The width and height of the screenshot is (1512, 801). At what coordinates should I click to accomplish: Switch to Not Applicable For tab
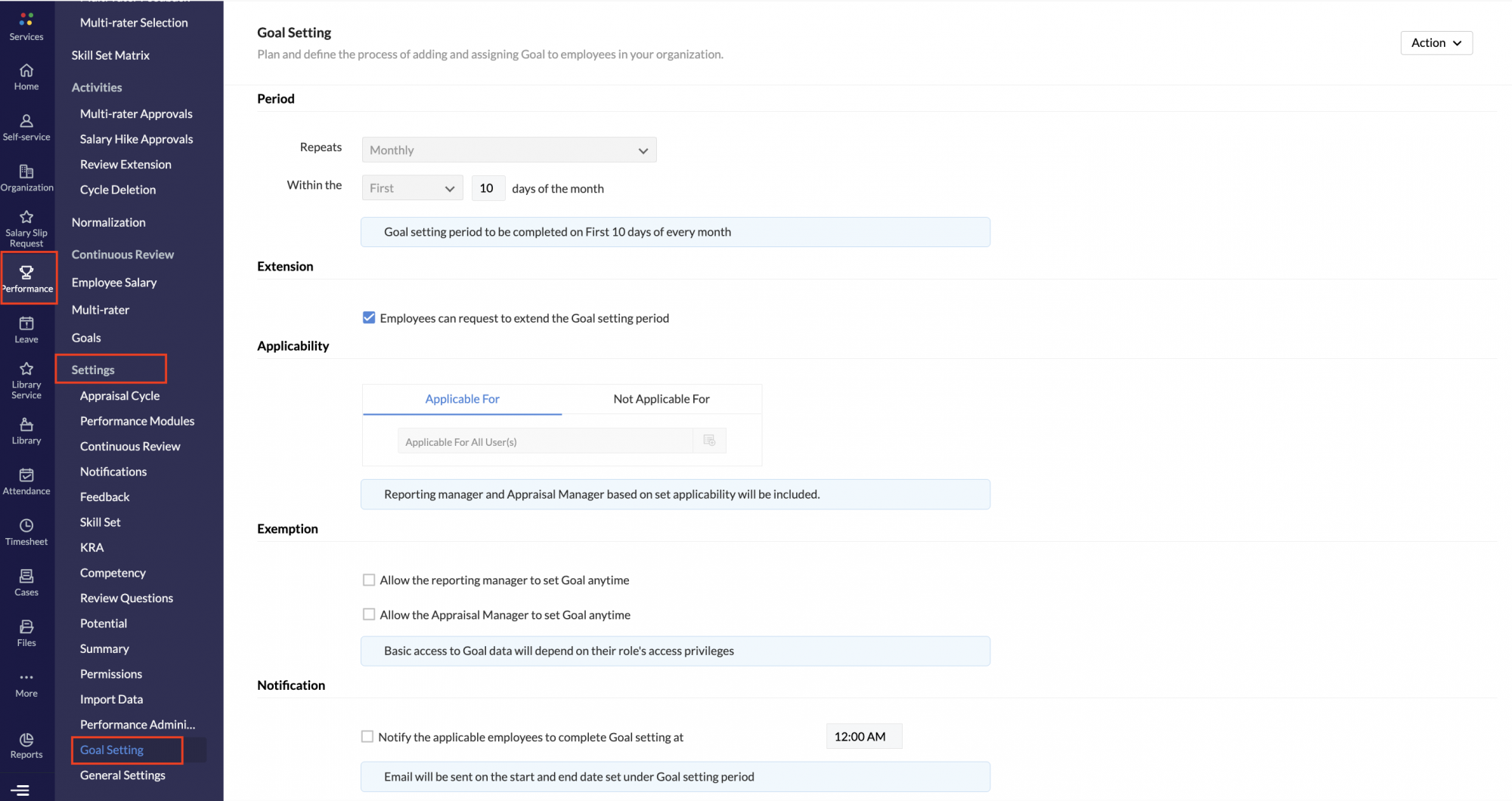pyautogui.click(x=661, y=399)
